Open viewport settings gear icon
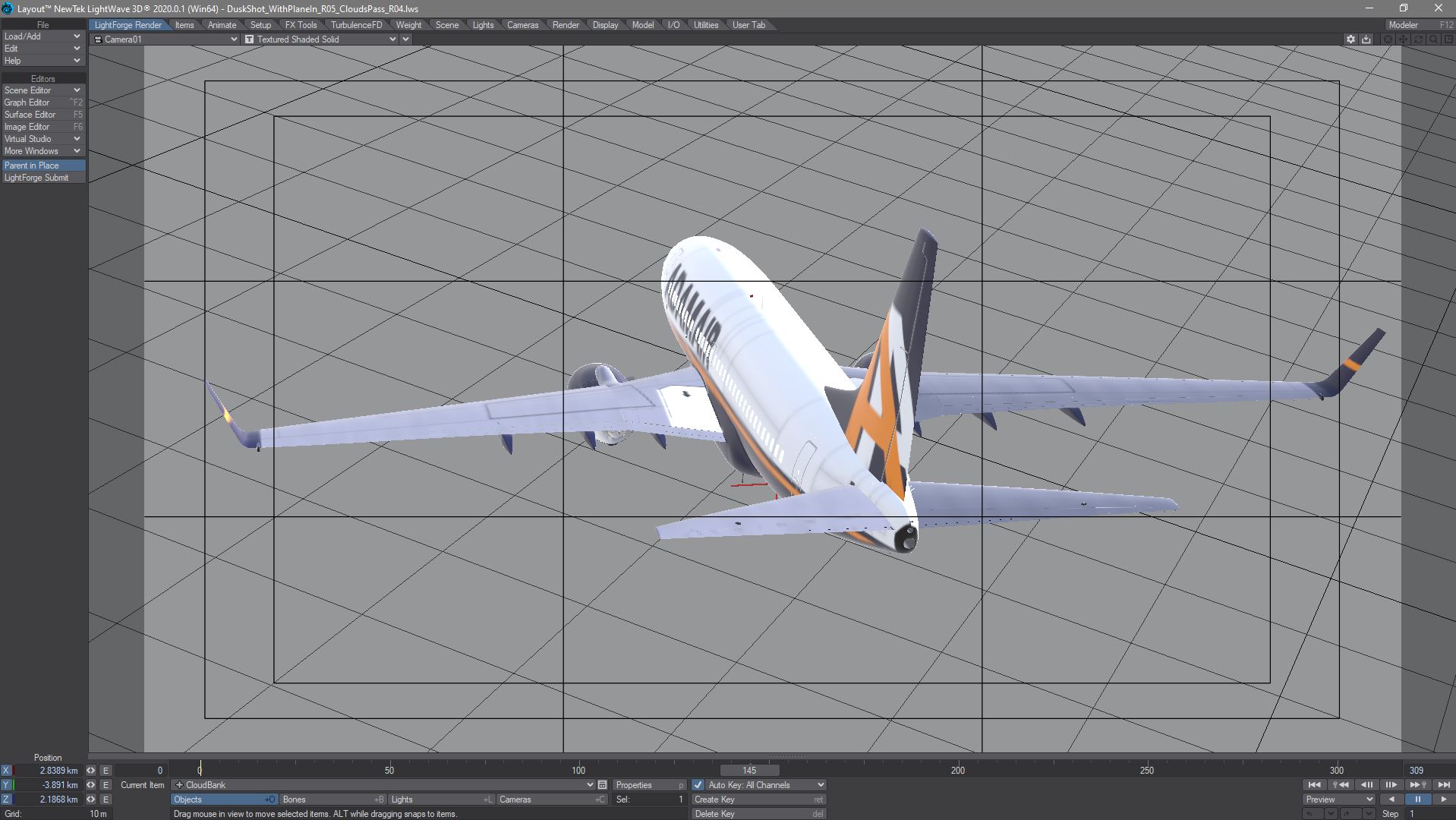The width and height of the screenshot is (1456, 820). (x=1350, y=39)
